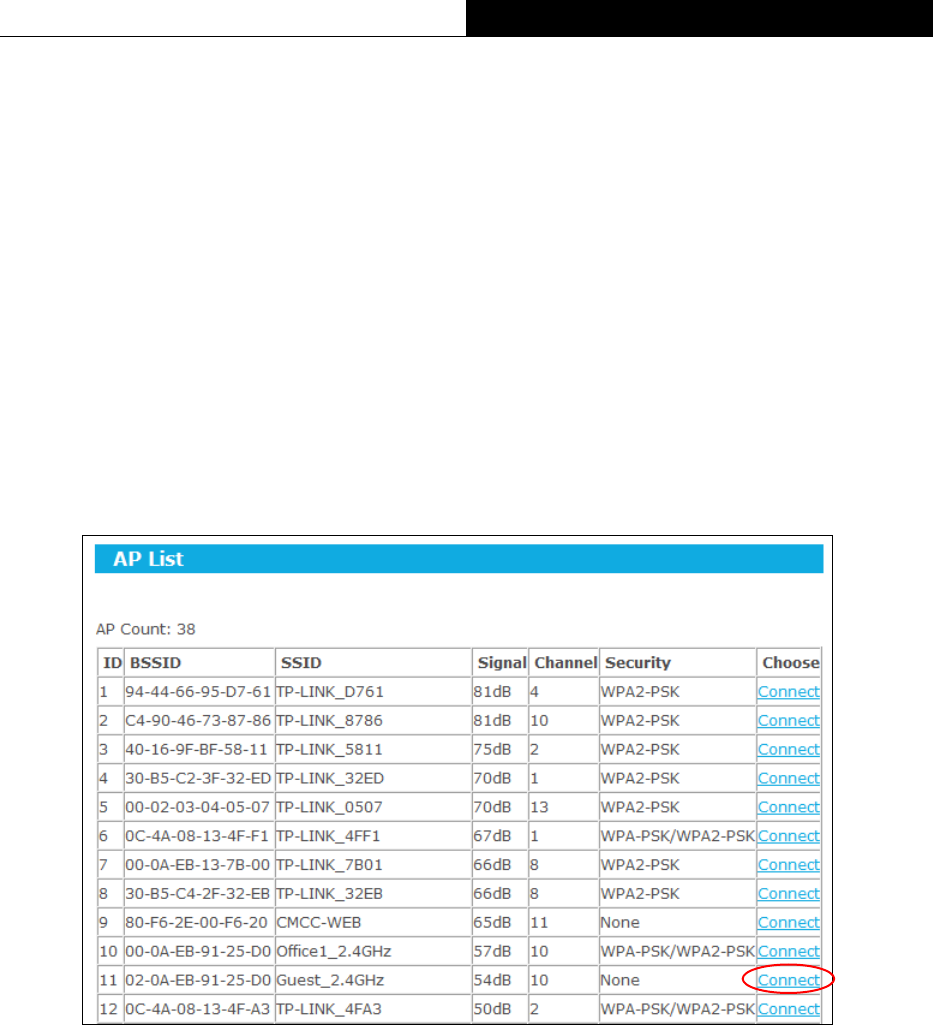933x1025 pixels.
Task: Select BSSID 00-0A-EB-13-7B-00 cell
Action: coord(198,864)
